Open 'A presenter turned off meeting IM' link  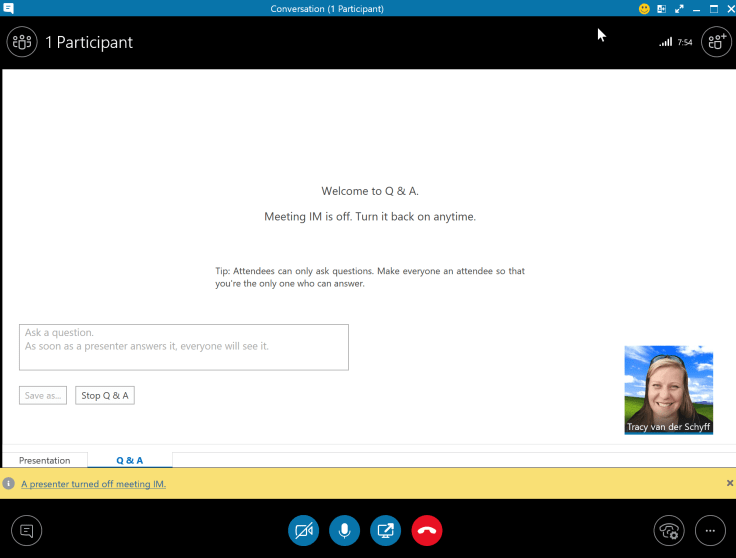[x=93, y=484]
